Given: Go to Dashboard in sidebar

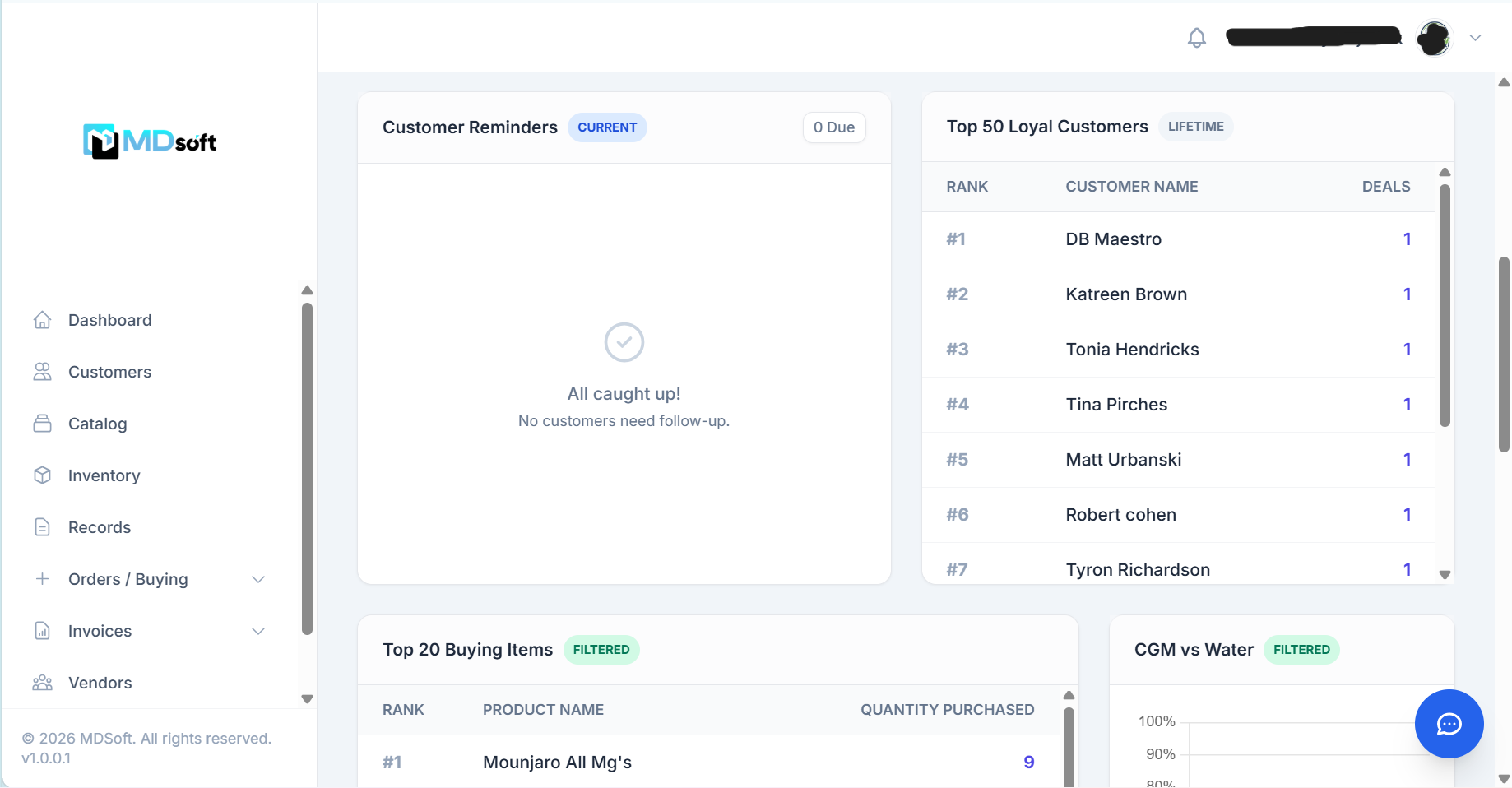Looking at the screenshot, I should pyautogui.click(x=110, y=320).
